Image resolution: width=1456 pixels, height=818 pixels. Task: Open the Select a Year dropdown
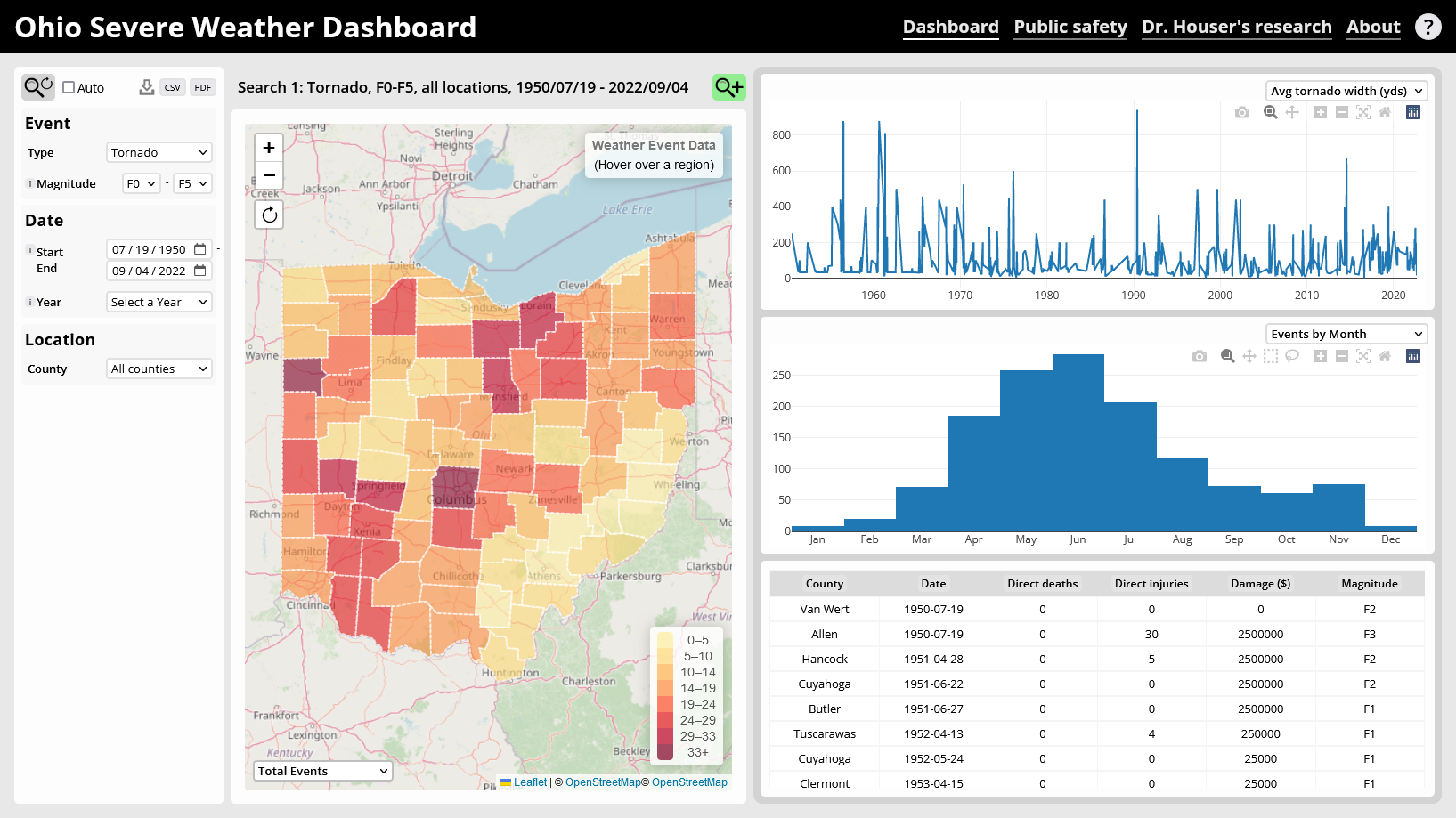tap(159, 302)
